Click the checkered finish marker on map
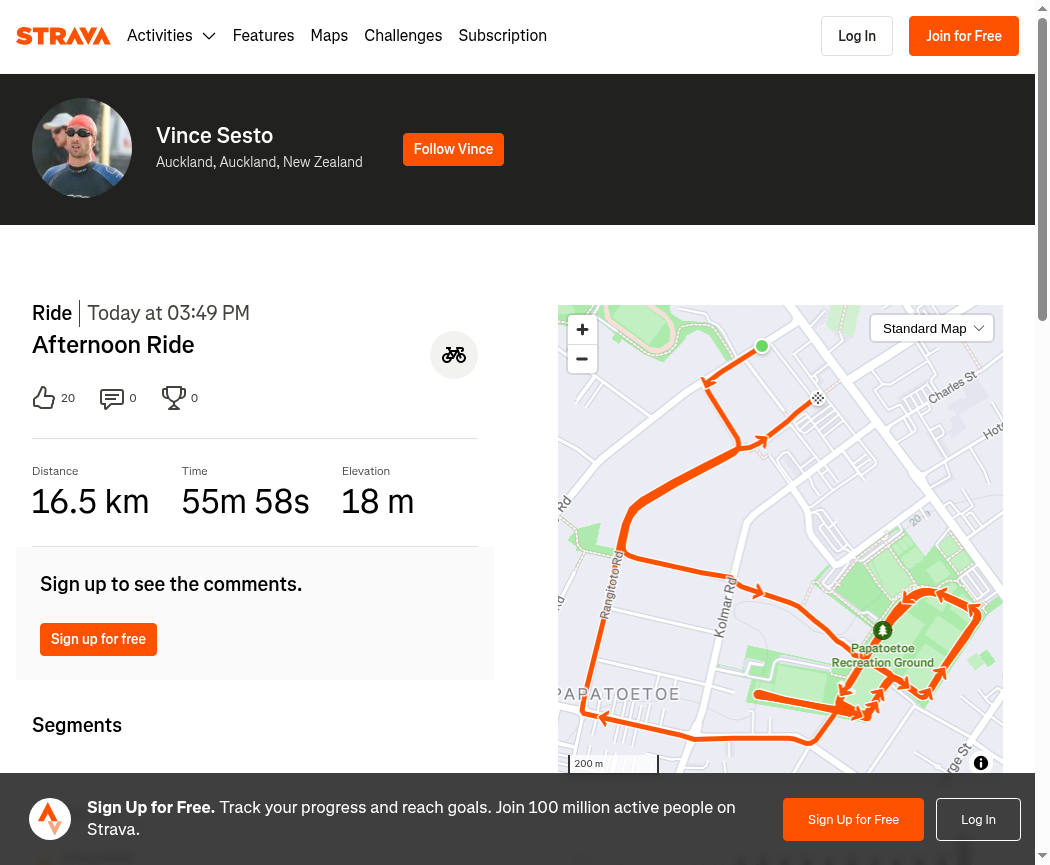1050x865 pixels. tap(818, 398)
